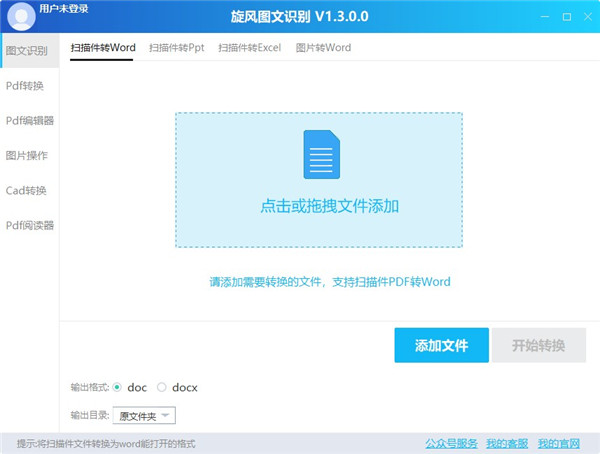Maximize the application window
600x454 pixels.
(x=566, y=17)
